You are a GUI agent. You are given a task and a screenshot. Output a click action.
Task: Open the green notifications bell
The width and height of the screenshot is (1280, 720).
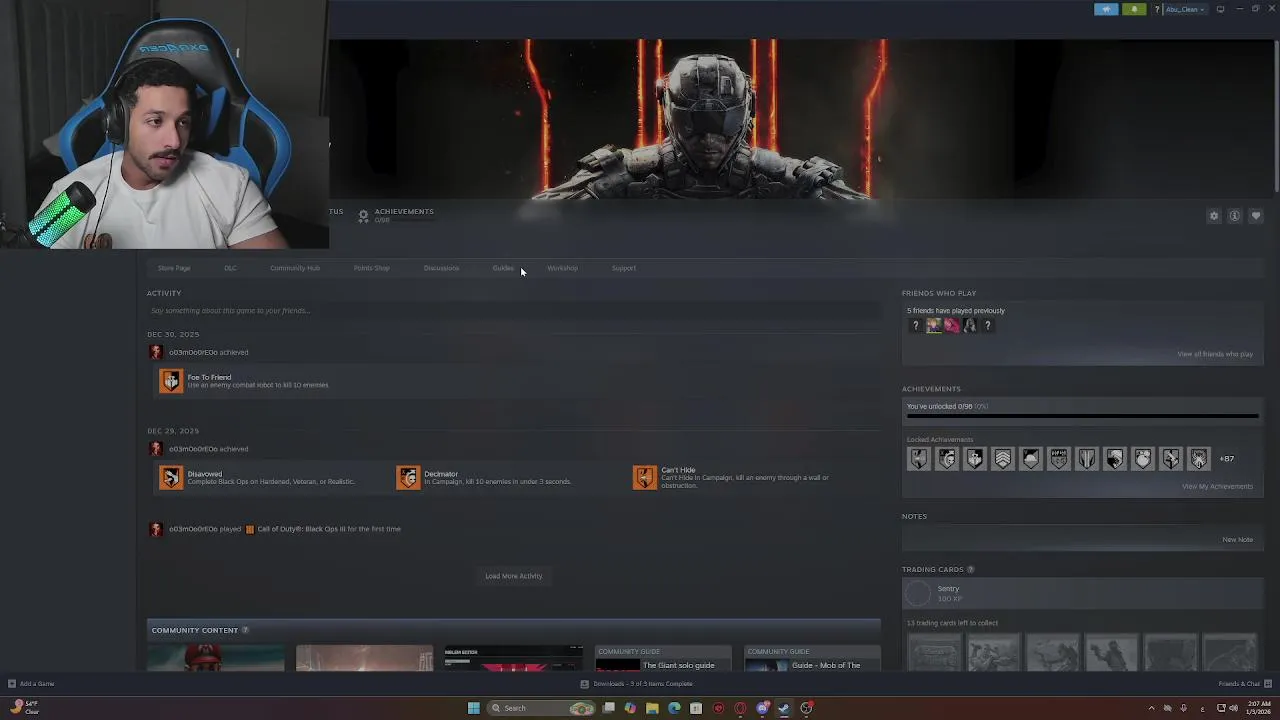click(x=1134, y=9)
